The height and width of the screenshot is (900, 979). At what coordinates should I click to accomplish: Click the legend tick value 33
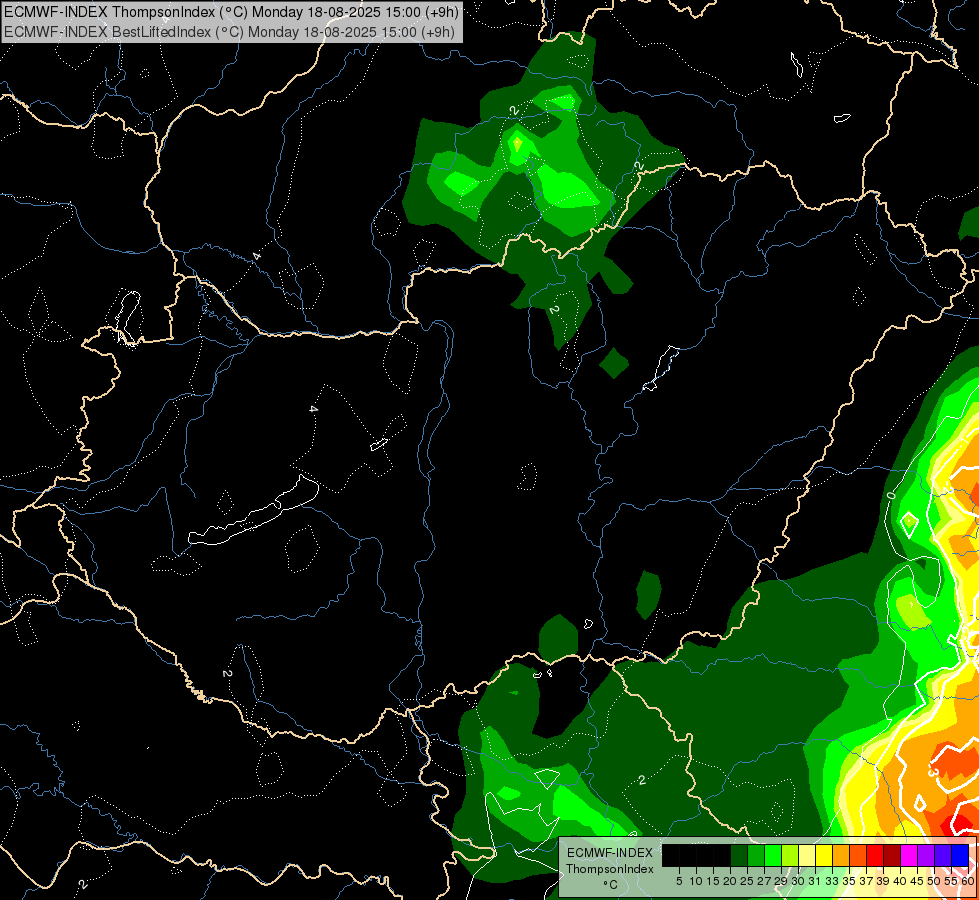(832, 881)
